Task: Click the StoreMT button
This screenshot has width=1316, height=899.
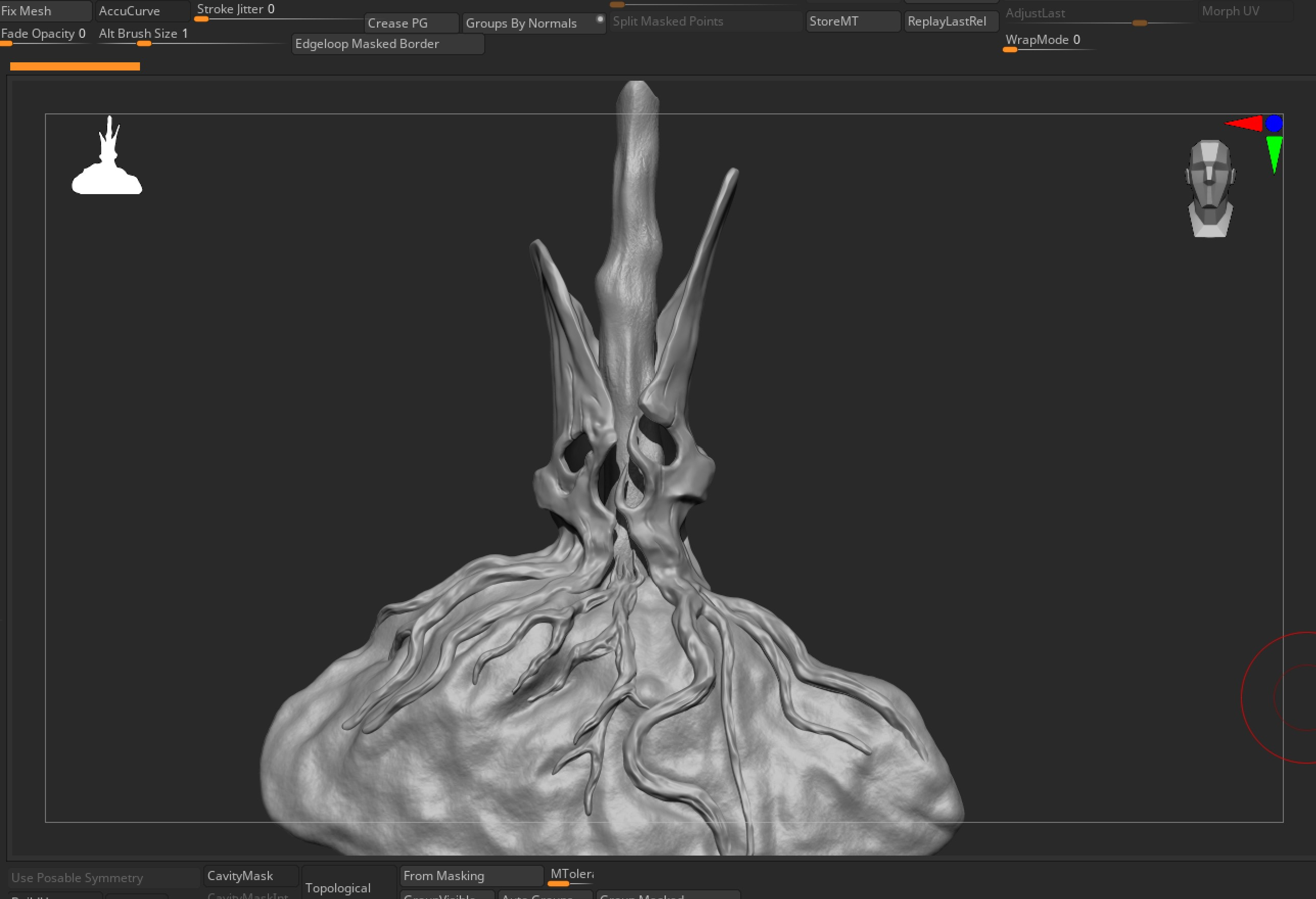Action: [853, 21]
